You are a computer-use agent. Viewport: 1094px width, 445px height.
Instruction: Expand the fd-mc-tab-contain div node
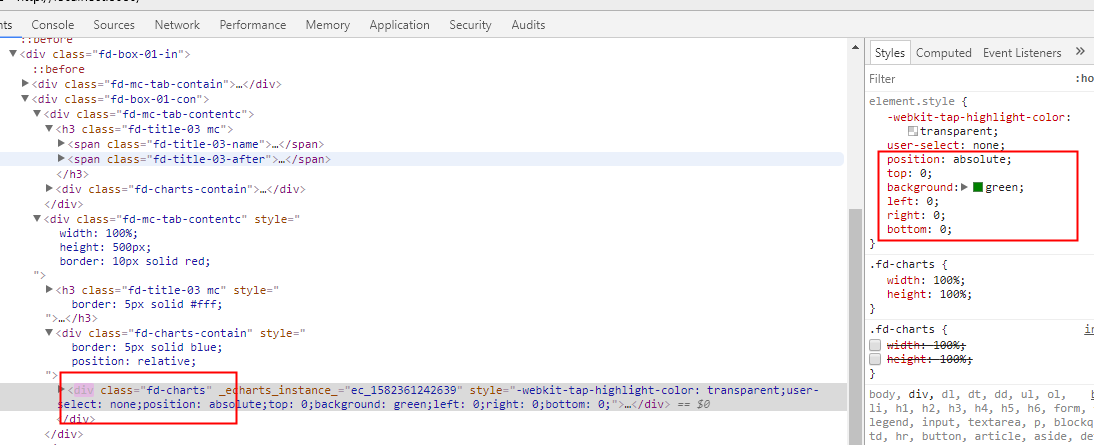(x=26, y=84)
